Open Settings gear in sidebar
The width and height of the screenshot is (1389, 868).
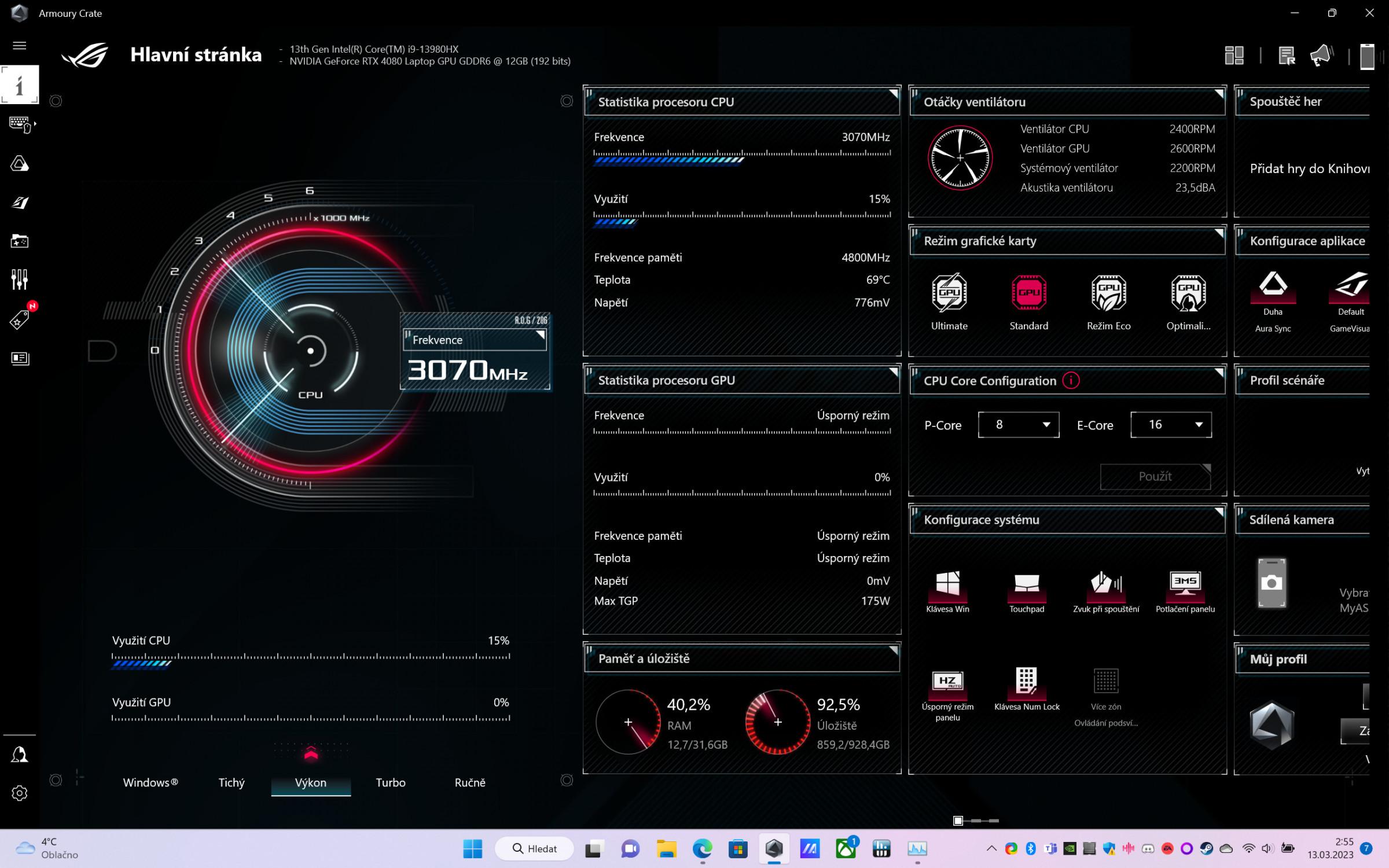coord(20,793)
